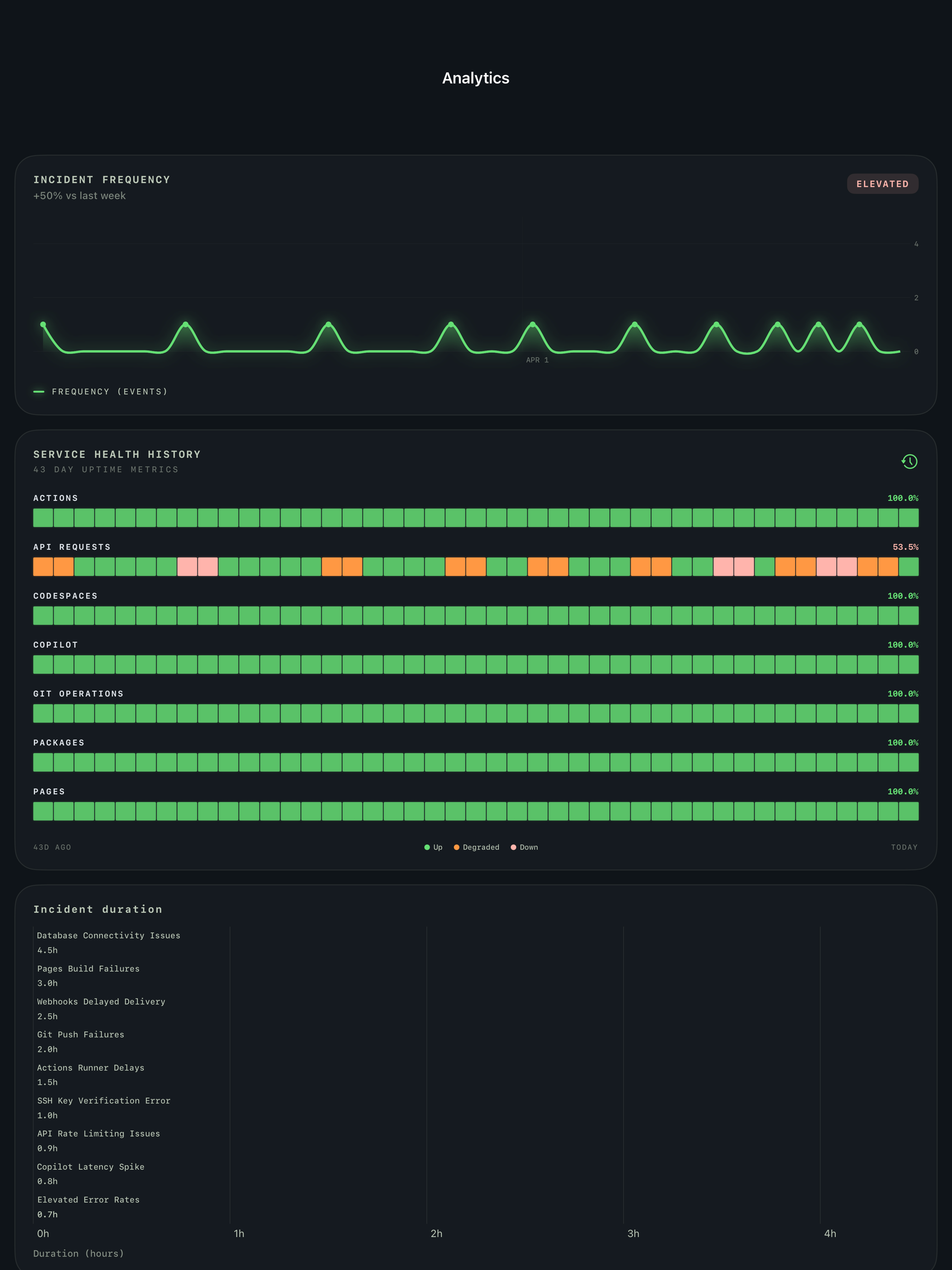Click the SERVICE HEALTH HISTORY heading
The width and height of the screenshot is (952, 1270).
pyautogui.click(x=117, y=454)
